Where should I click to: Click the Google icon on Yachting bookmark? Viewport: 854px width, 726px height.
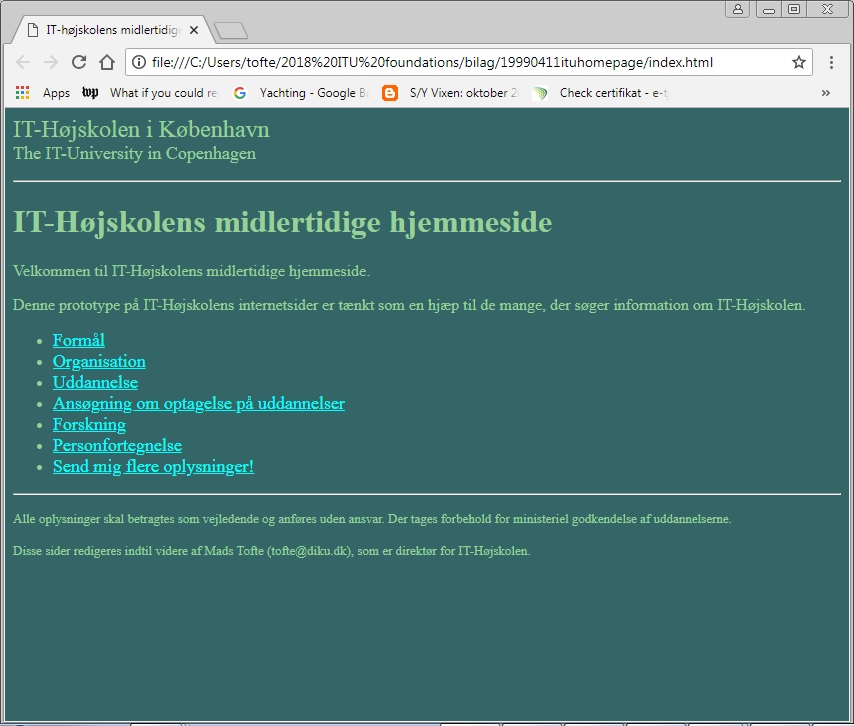[240, 92]
